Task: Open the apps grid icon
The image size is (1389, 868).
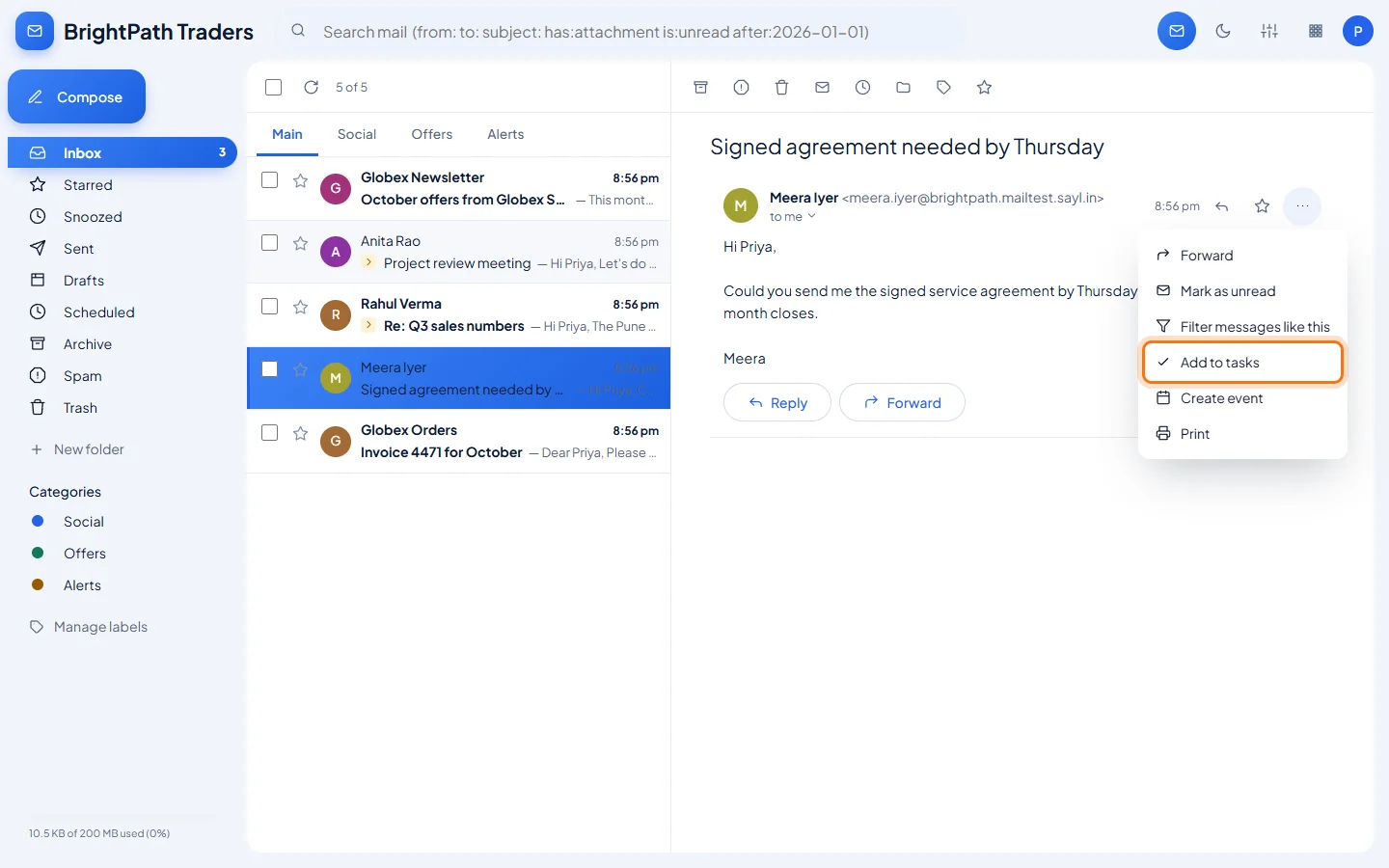Action: coord(1316,31)
